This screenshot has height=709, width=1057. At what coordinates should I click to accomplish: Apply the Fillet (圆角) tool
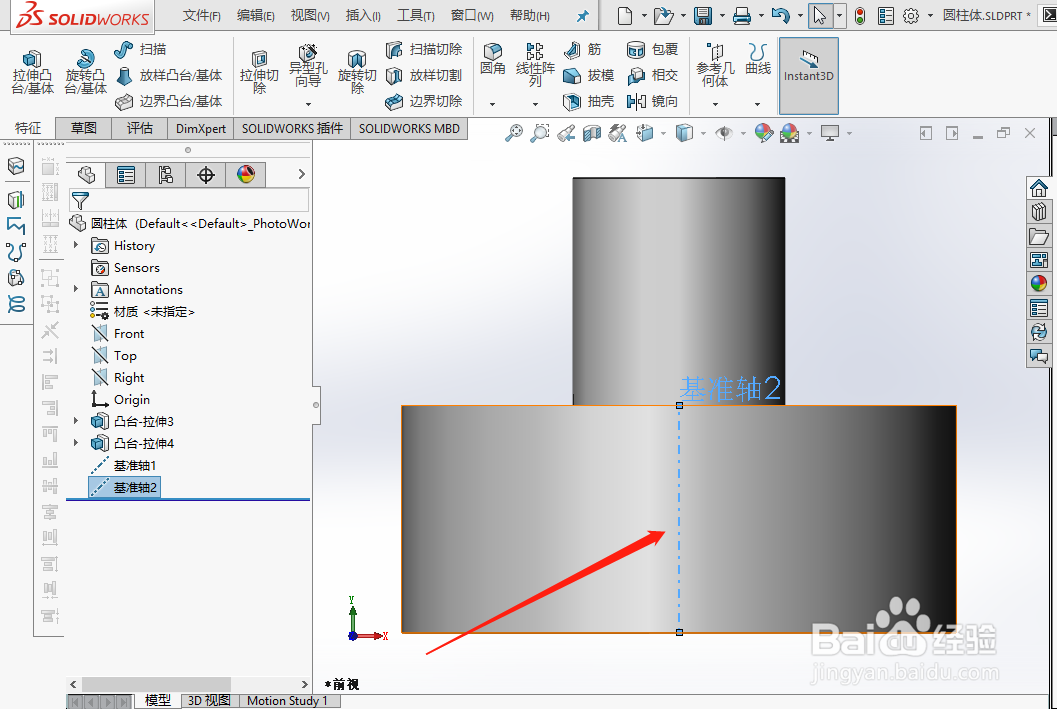(493, 59)
